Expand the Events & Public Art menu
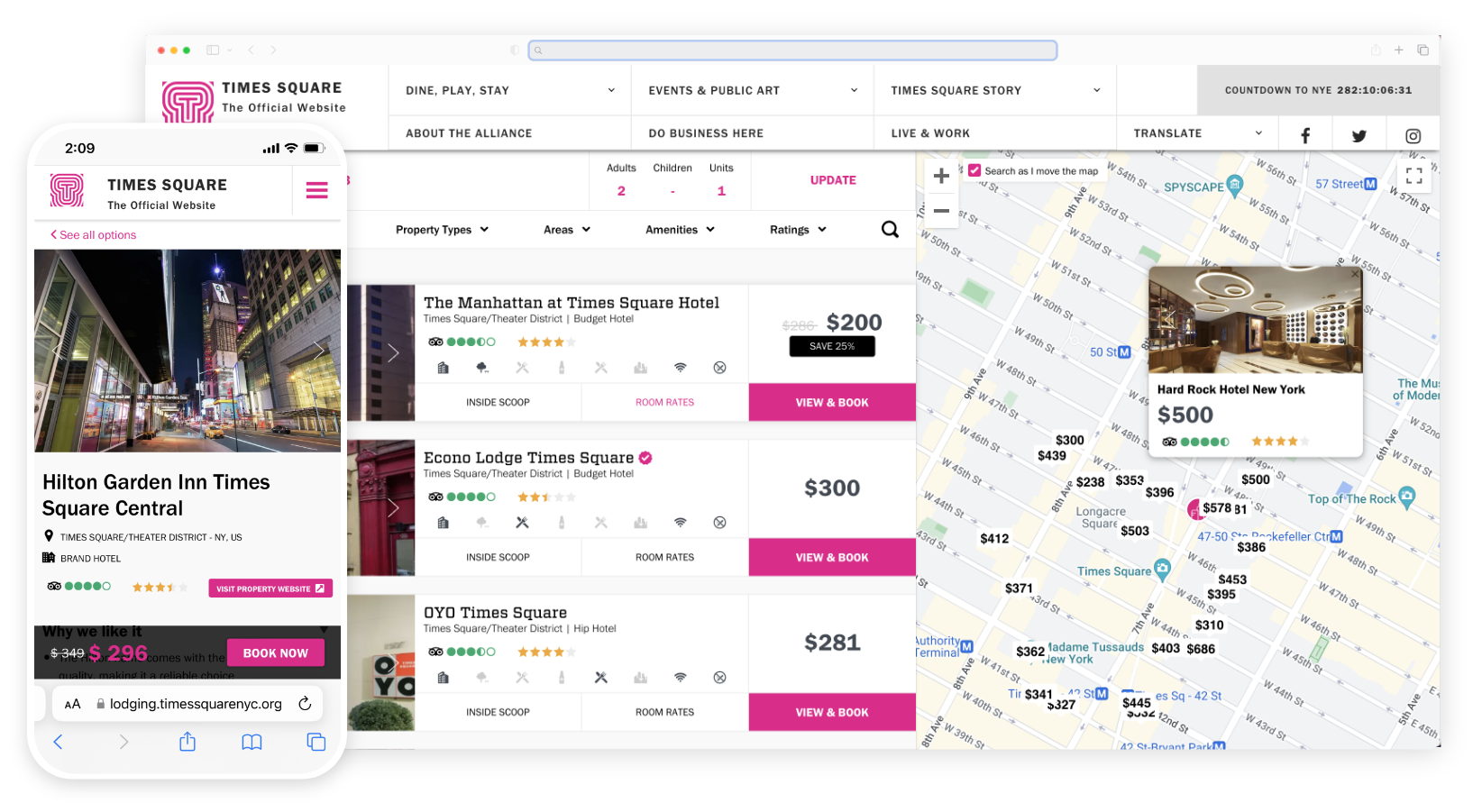The width and height of the screenshot is (1482, 812). point(752,90)
